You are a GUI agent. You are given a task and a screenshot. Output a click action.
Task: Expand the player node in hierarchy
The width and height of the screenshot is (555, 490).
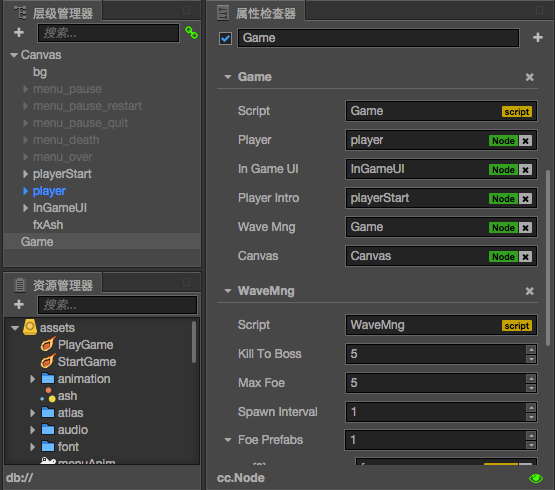[x=25, y=191]
